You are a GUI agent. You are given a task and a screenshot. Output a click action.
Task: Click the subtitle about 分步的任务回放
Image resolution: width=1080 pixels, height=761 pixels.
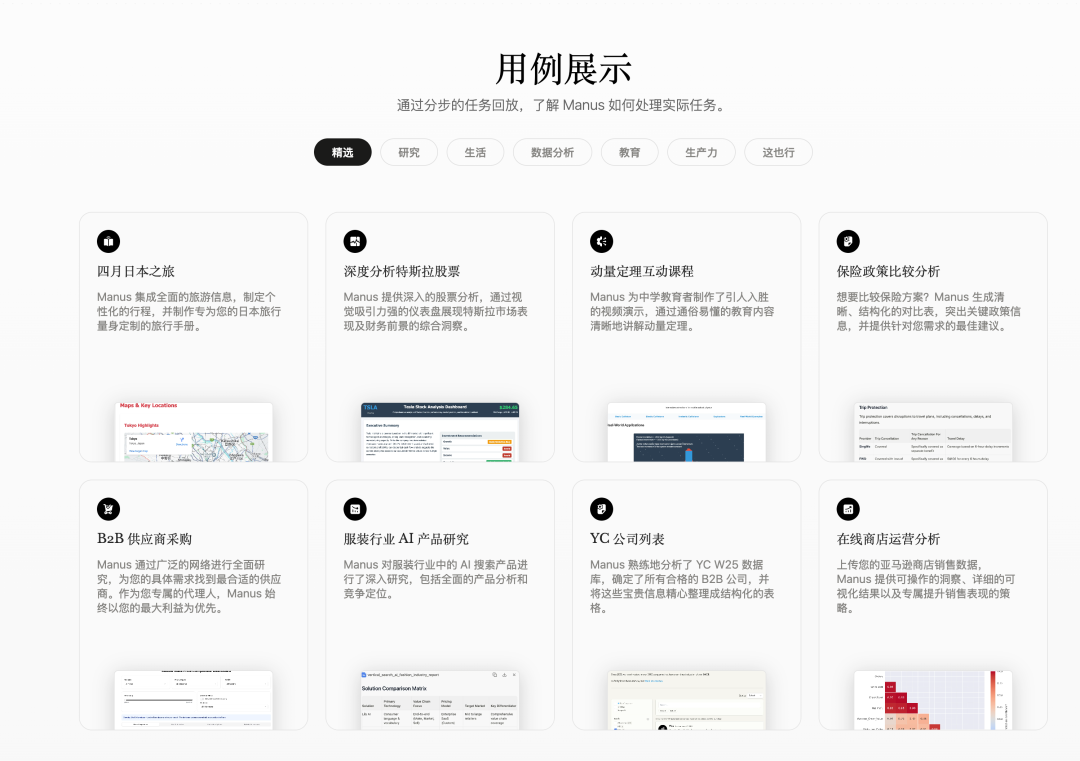point(563,105)
